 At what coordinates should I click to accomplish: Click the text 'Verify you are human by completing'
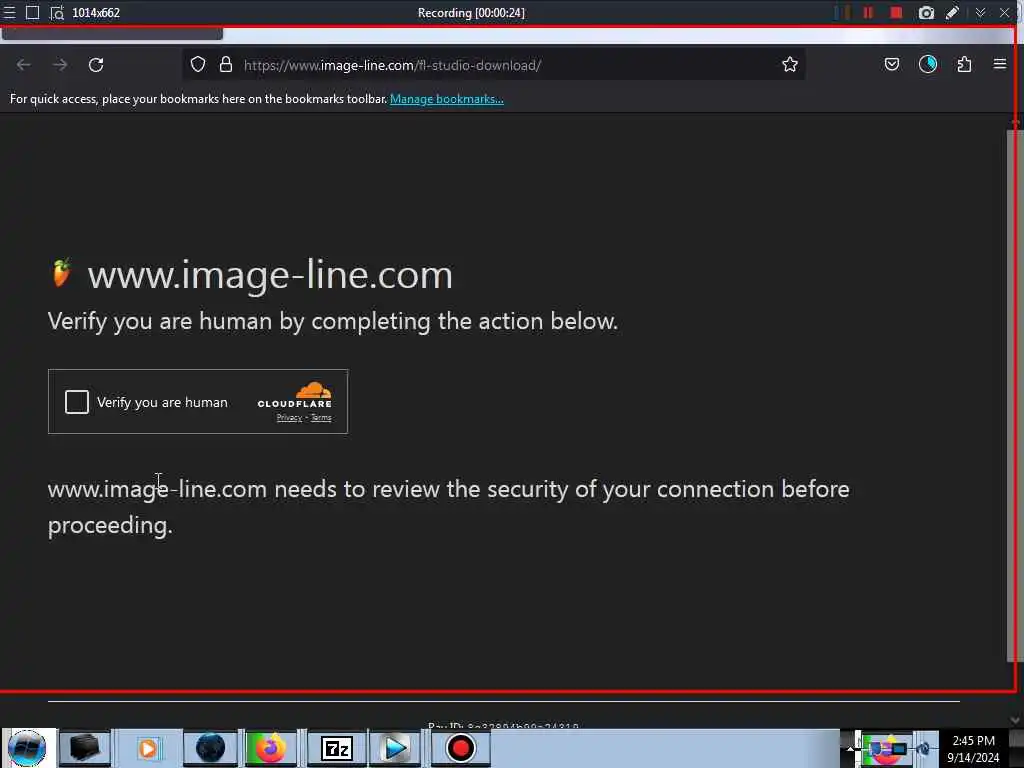pyautogui.click(x=239, y=322)
